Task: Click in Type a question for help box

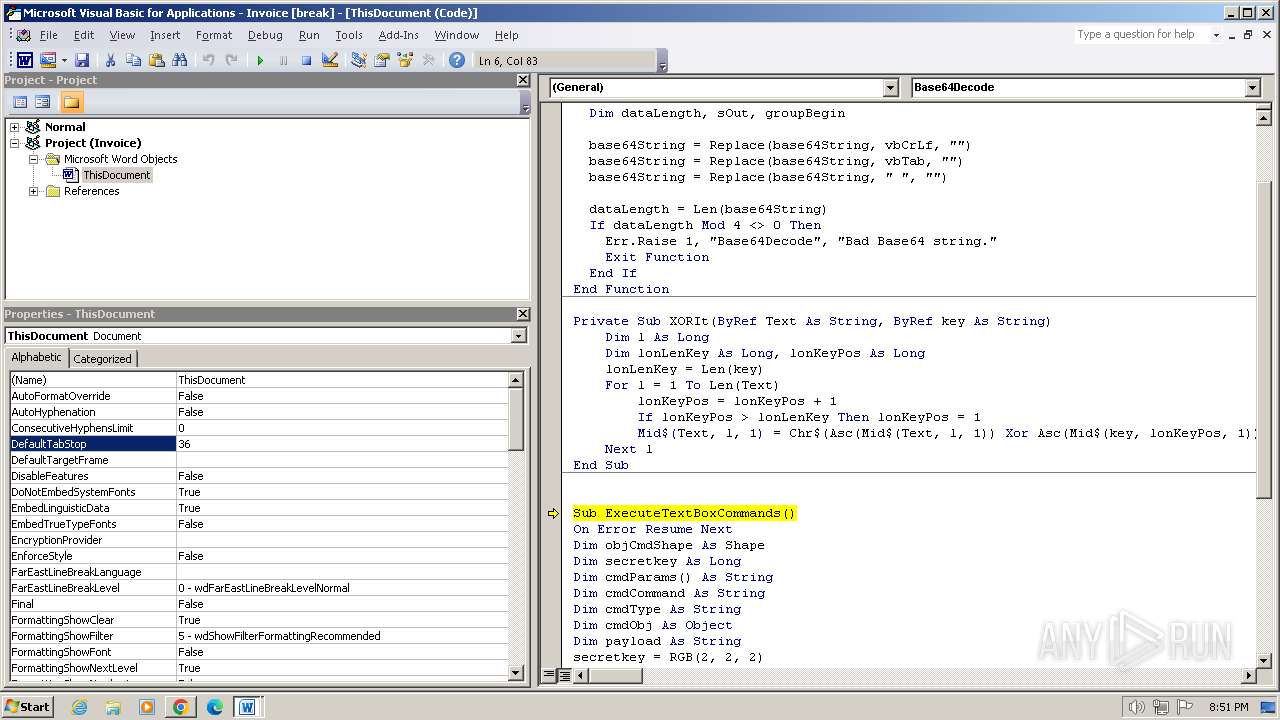Action: pyautogui.click(x=1142, y=35)
